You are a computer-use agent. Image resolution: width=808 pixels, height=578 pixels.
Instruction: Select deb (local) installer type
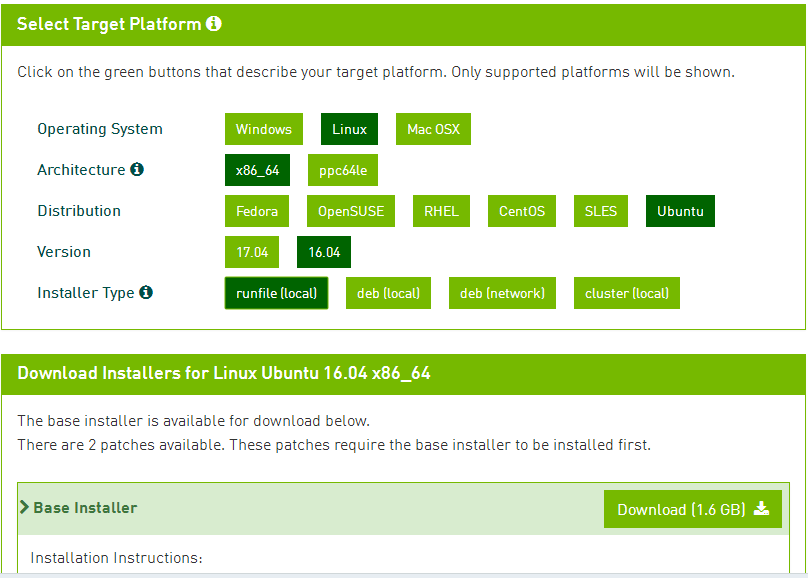[x=388, y=293]
